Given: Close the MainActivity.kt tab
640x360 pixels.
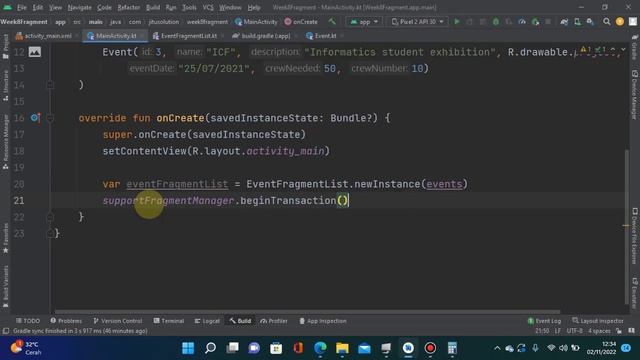Looking at the screenshot, I should (x=142, y=36).
